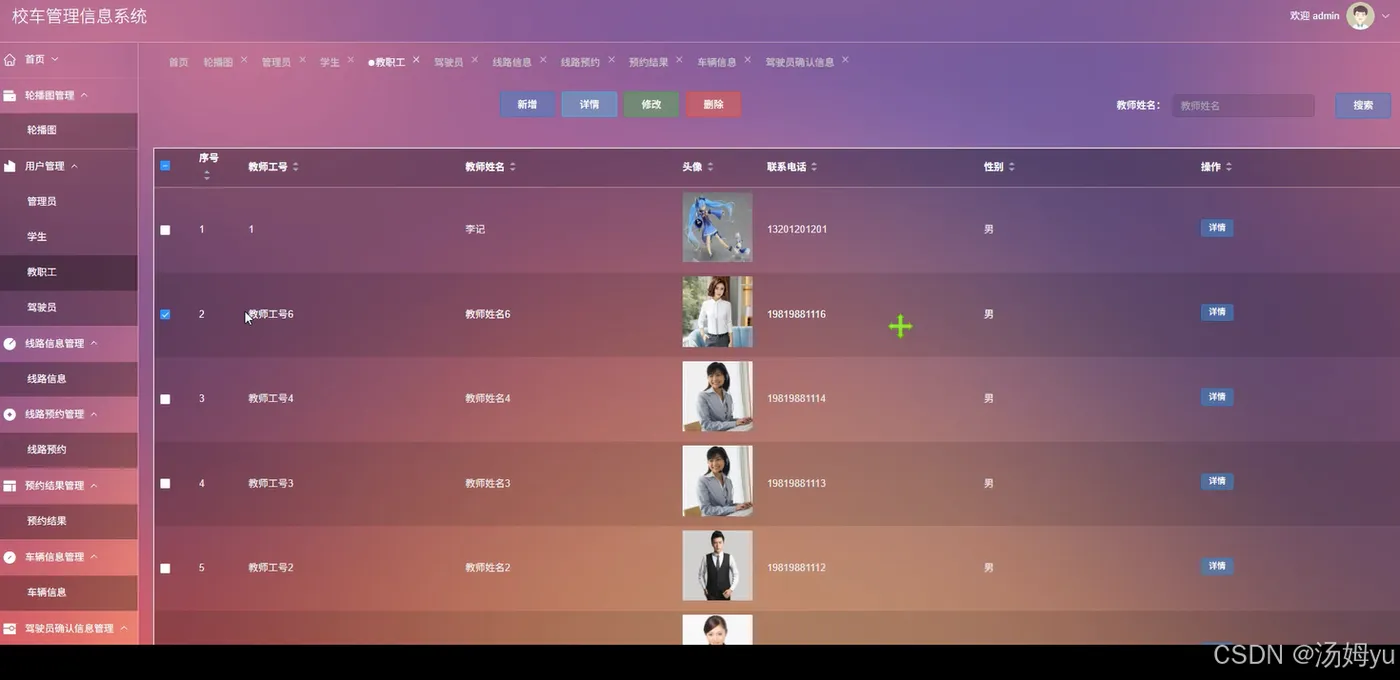
Task: Switch to the 车辆信息 tab
Action: point(717,62)
